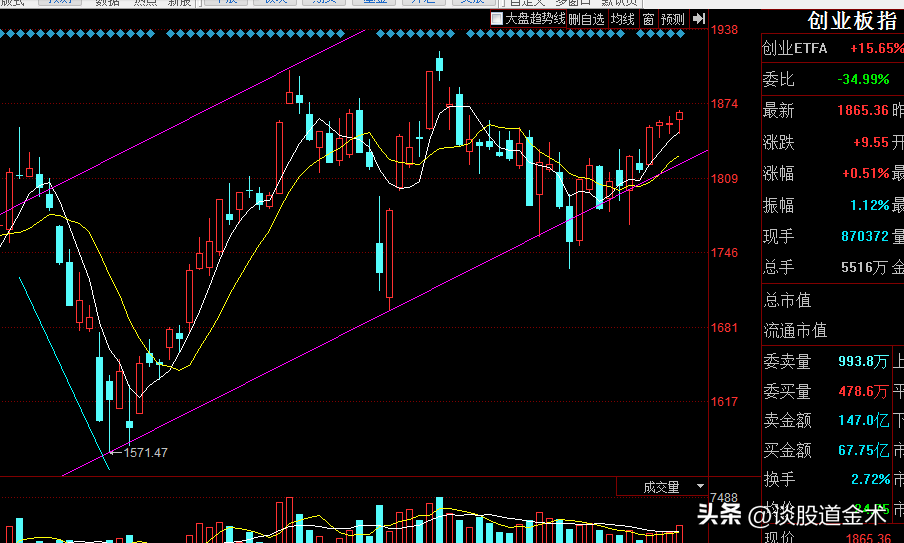Click the 2.72% turnover value
This screenshot has width=904, height=543.
pyautogui.click(x=871, y=479)
